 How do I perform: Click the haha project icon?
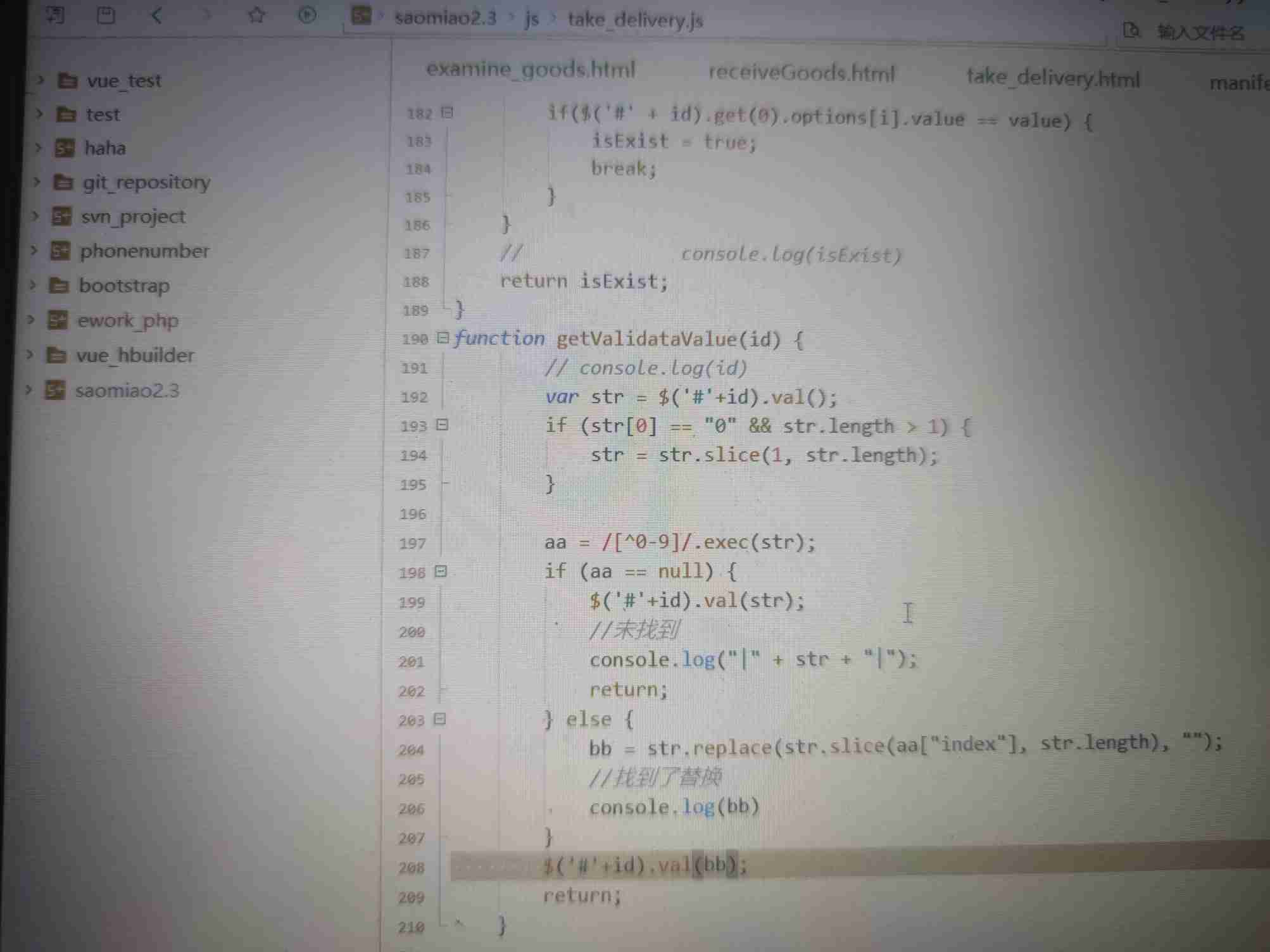tap(65, 148)
